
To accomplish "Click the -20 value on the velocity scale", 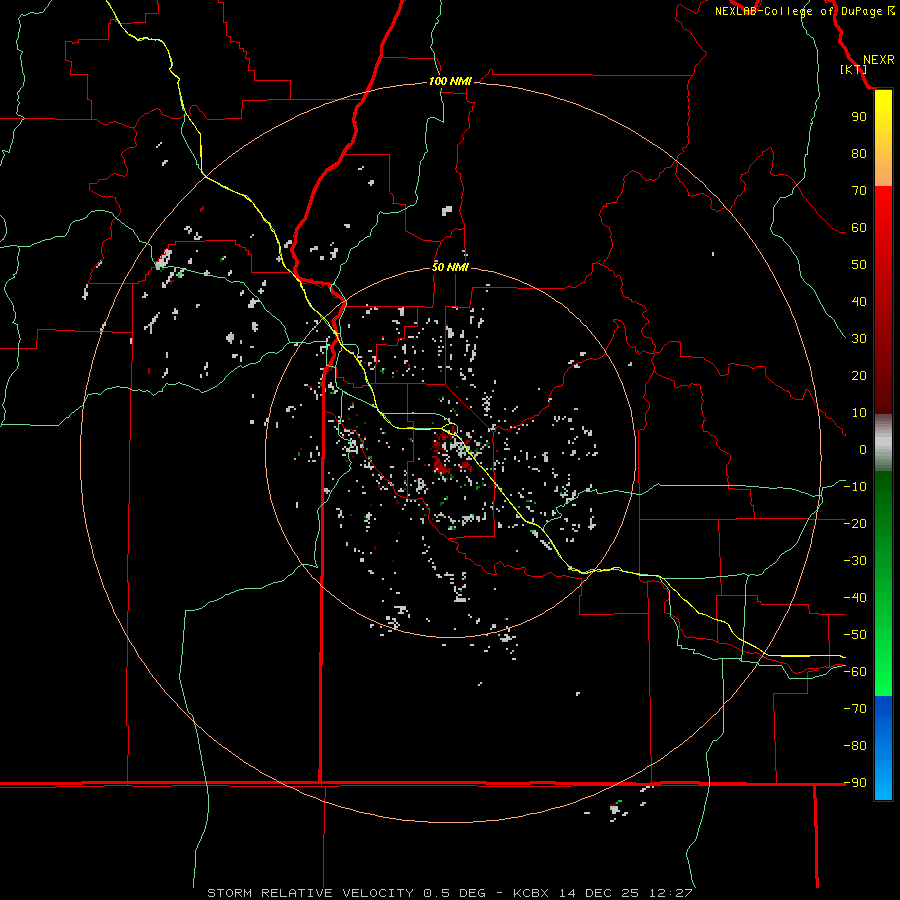I will 855,523.
